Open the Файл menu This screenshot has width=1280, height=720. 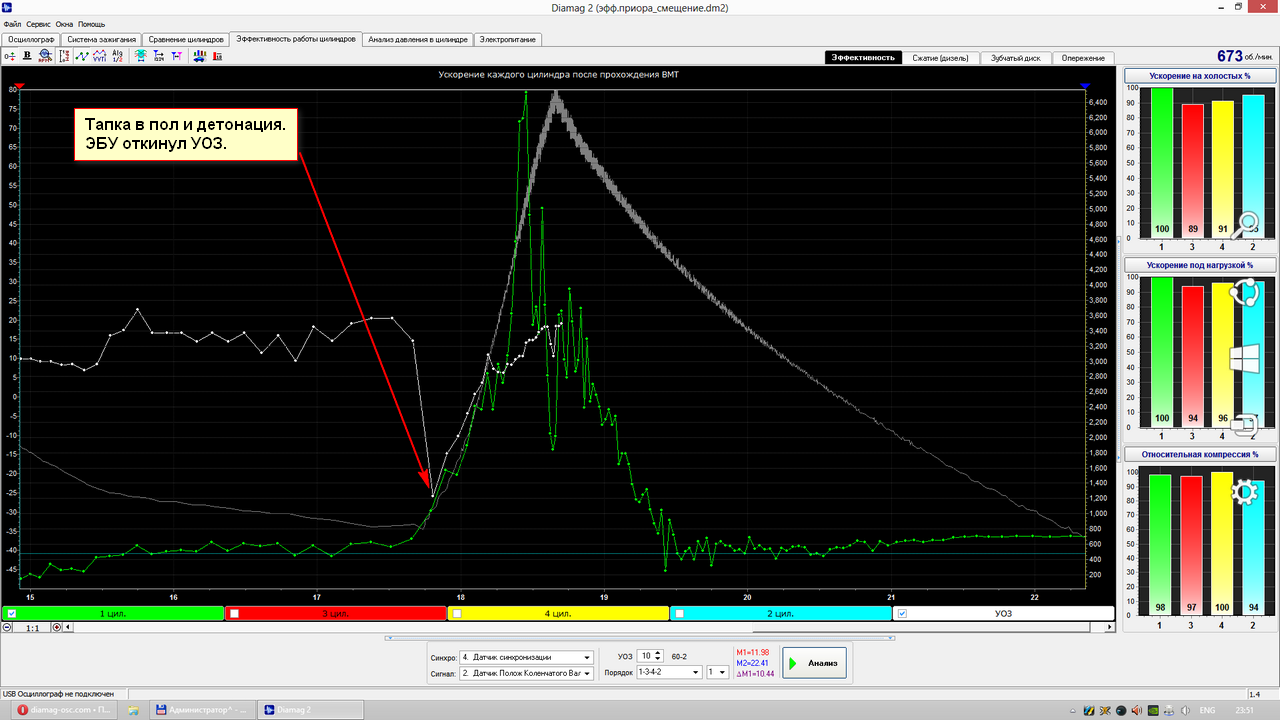[x=12, y=23]
